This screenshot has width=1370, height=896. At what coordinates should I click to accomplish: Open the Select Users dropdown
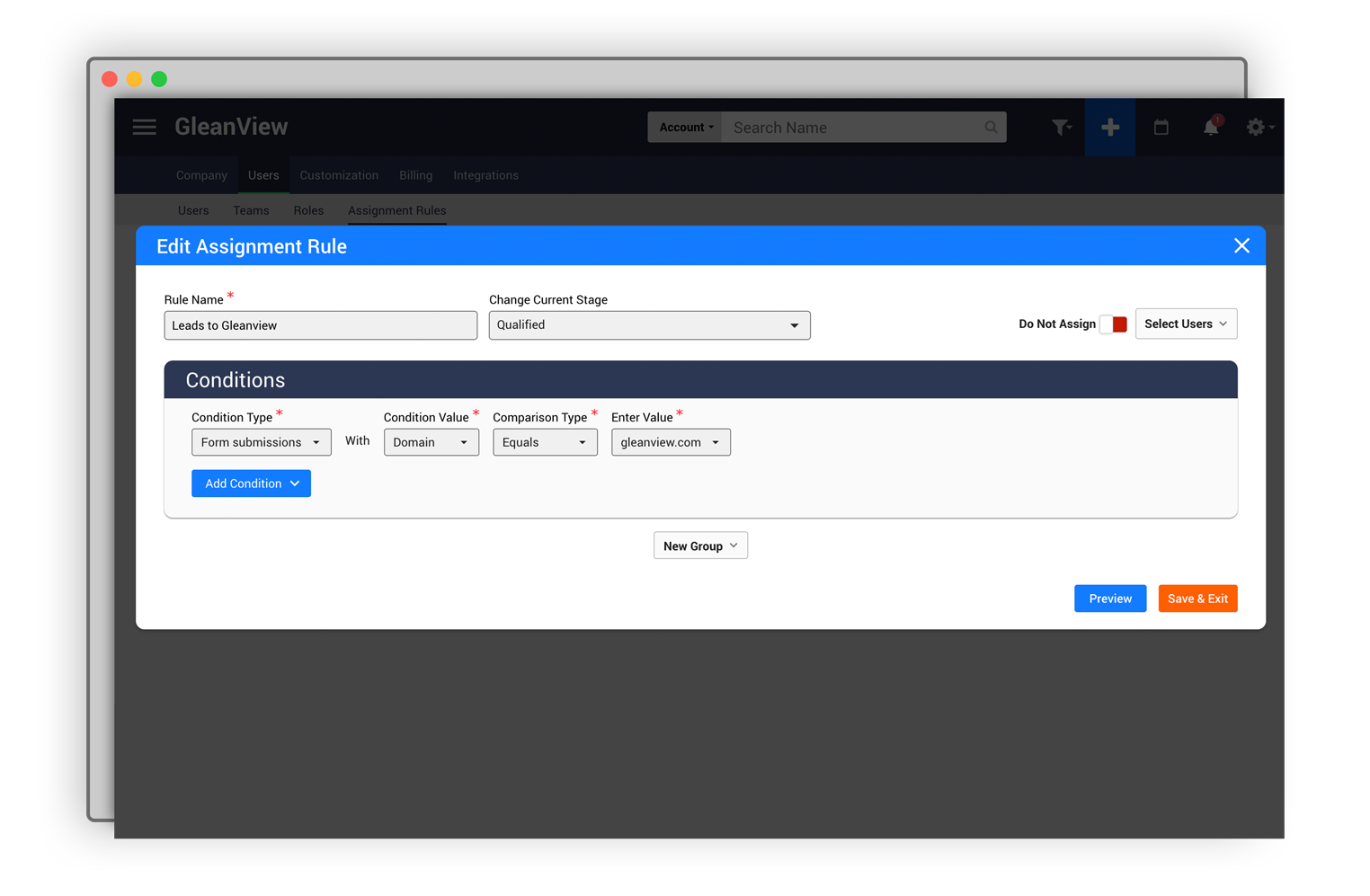[x=1186, y=324]
